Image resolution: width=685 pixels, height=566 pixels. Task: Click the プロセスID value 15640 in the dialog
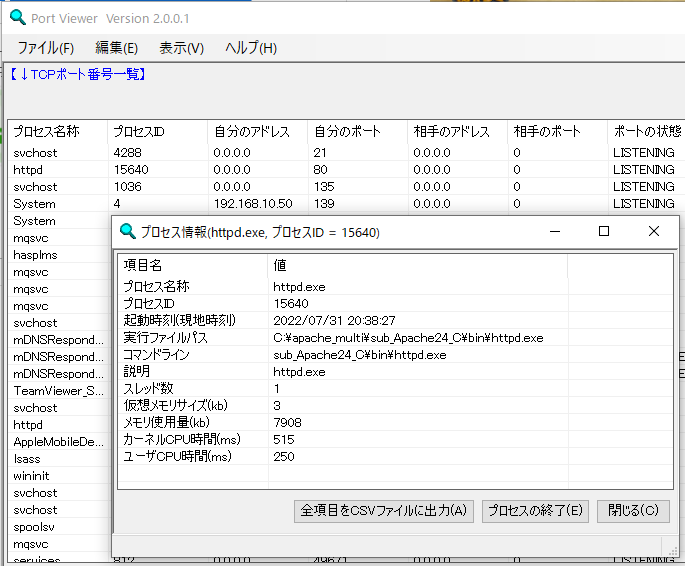tap(291, 304)
